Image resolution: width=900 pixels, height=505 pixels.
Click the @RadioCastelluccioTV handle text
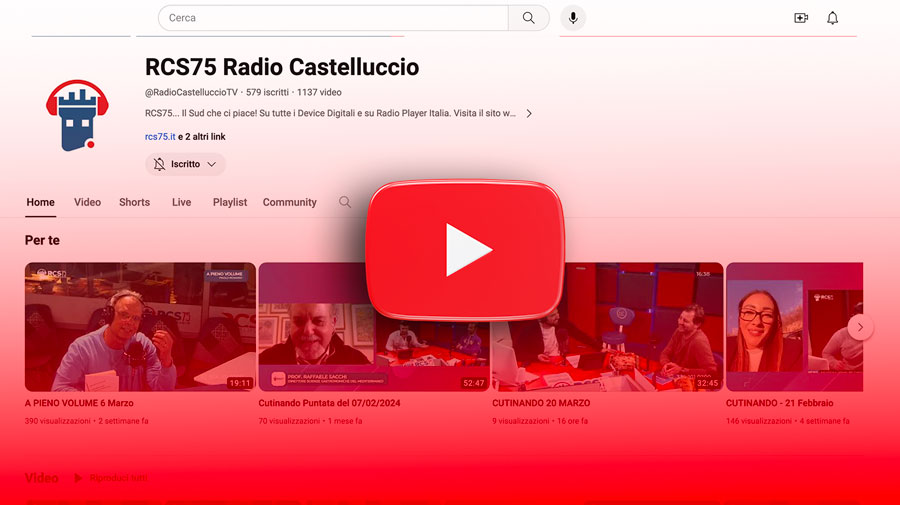pos(191,92)
